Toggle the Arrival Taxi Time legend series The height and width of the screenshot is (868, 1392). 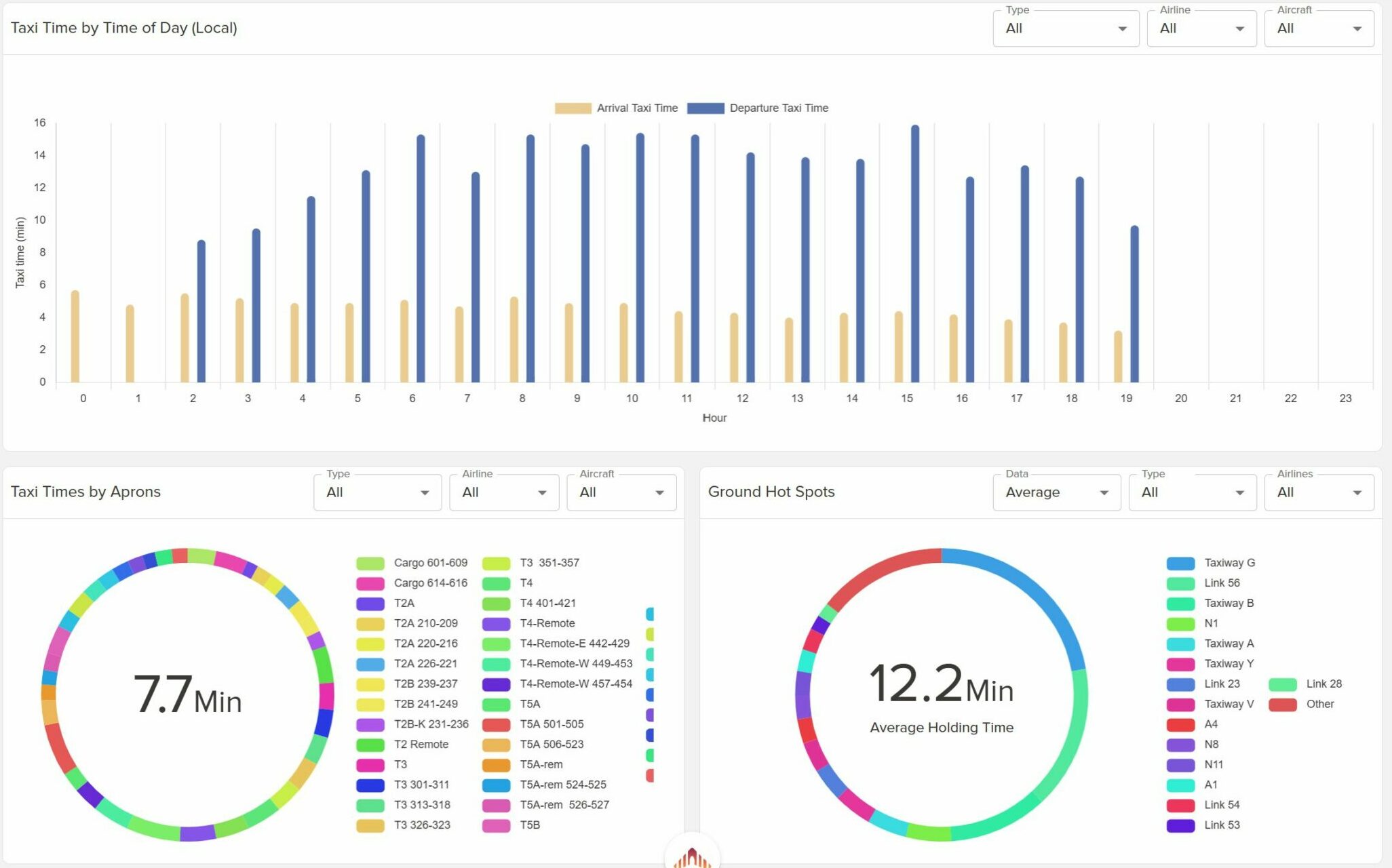(x=616, y=108)
